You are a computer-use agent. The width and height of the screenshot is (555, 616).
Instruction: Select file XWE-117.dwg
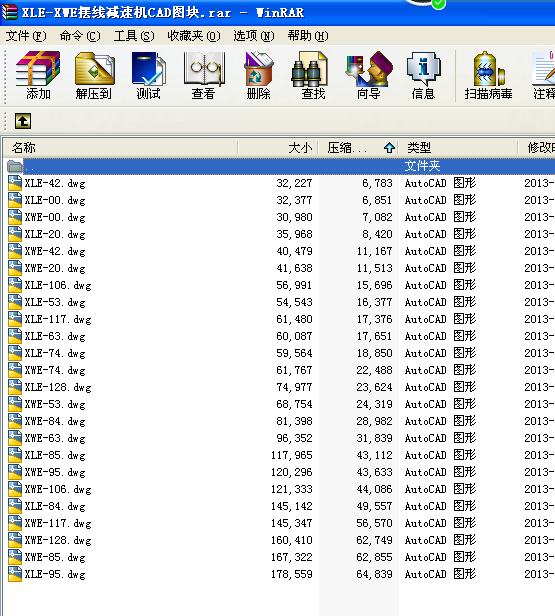pos(58,524)
